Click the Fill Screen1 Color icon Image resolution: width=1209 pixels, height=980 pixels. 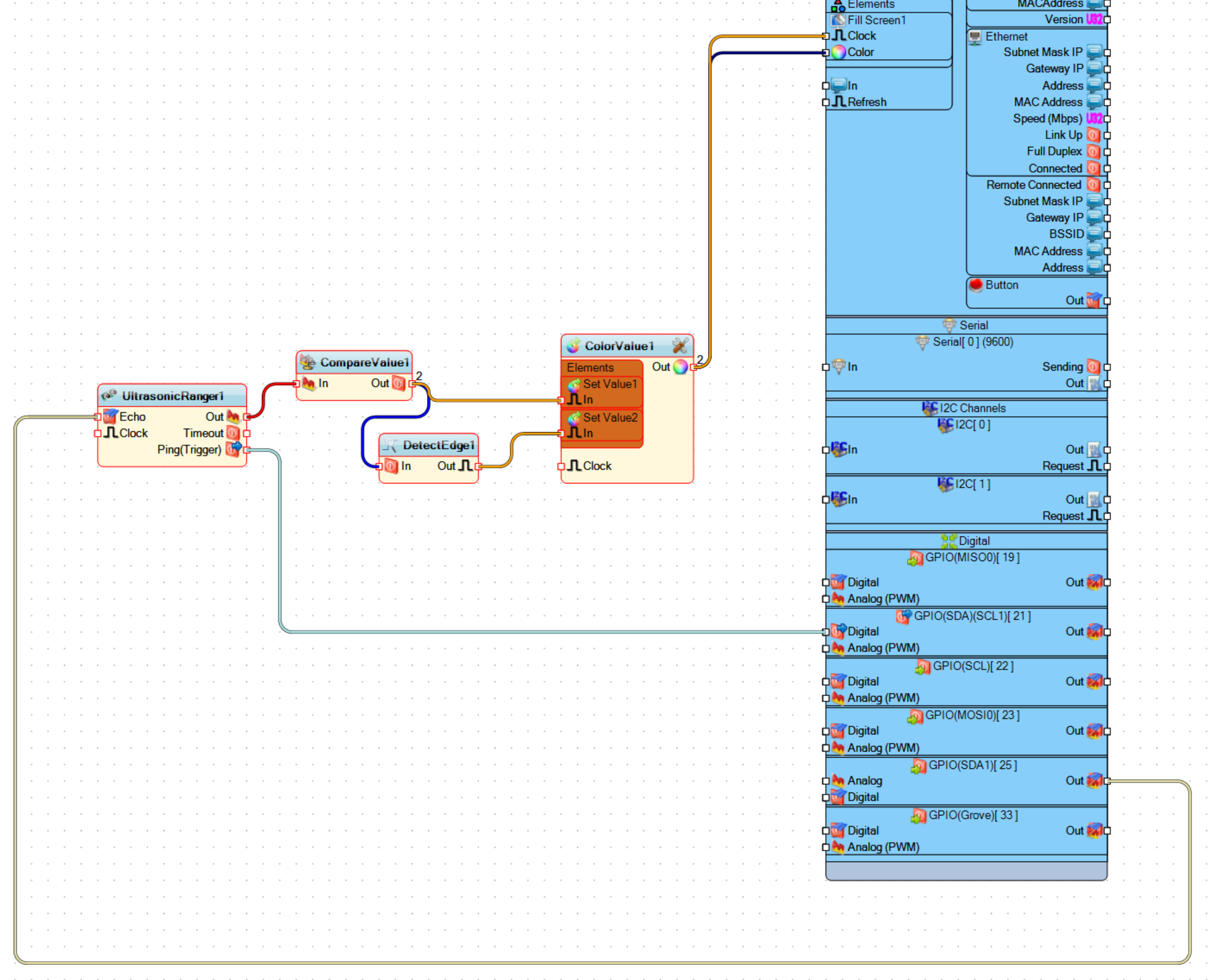coord(839,52)
